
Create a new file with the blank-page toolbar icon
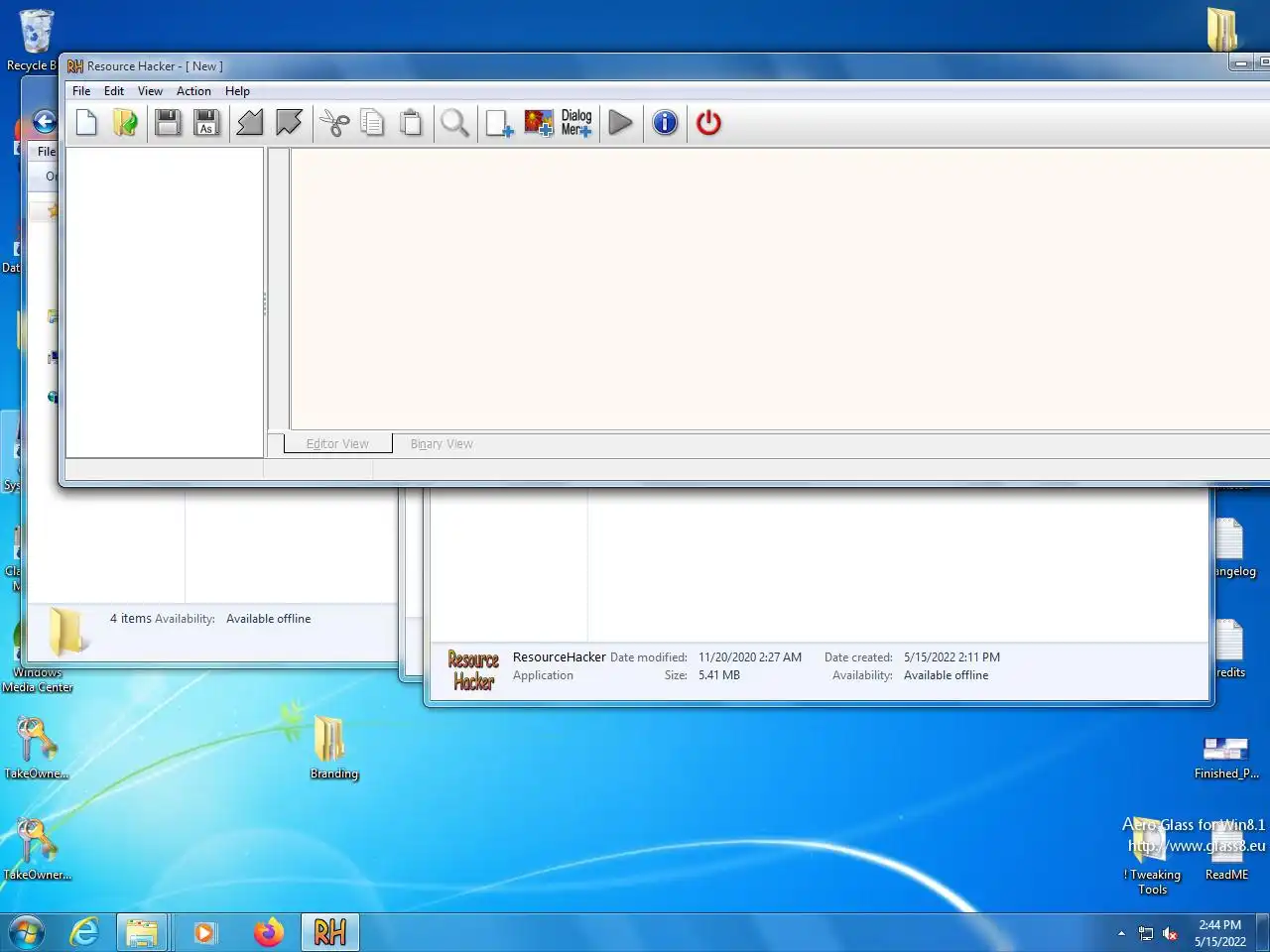86,123
